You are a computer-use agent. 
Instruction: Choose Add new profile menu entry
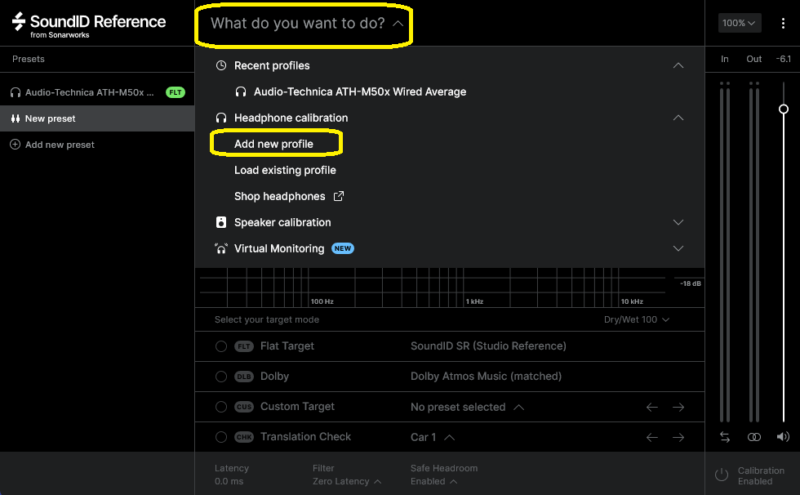(273, 144)
